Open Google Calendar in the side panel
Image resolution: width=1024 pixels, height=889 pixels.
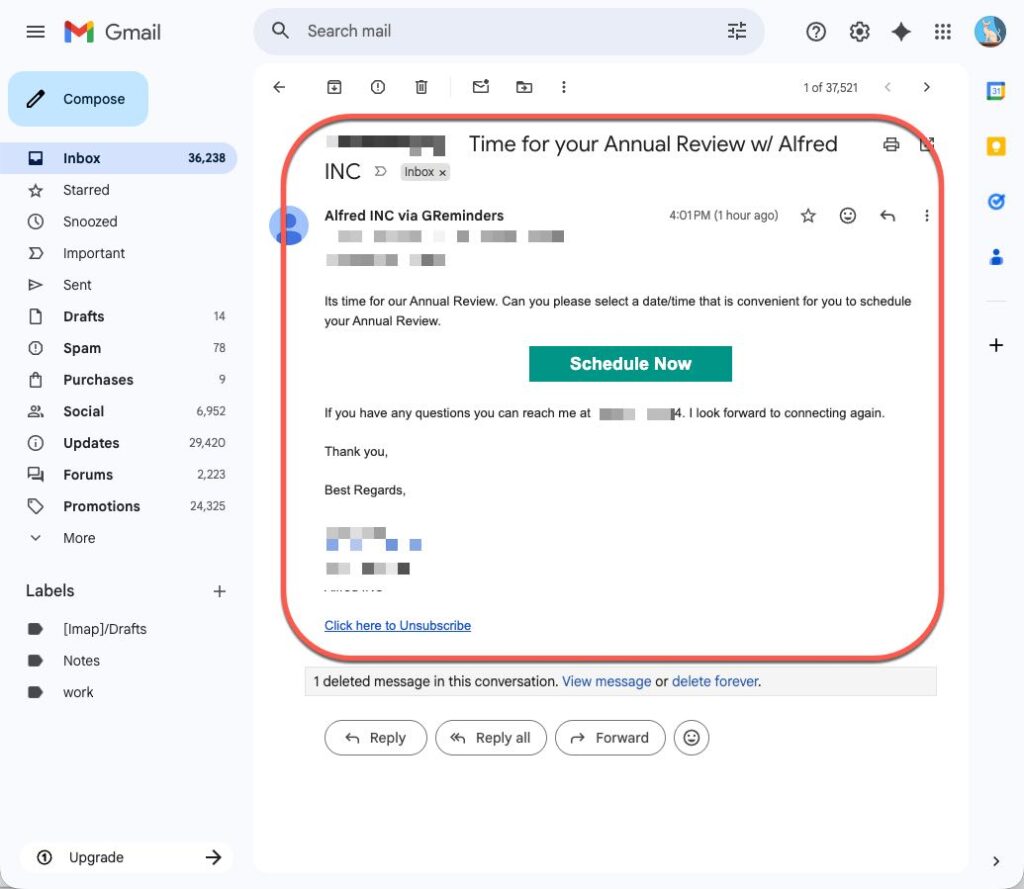[x=996, y=91]
